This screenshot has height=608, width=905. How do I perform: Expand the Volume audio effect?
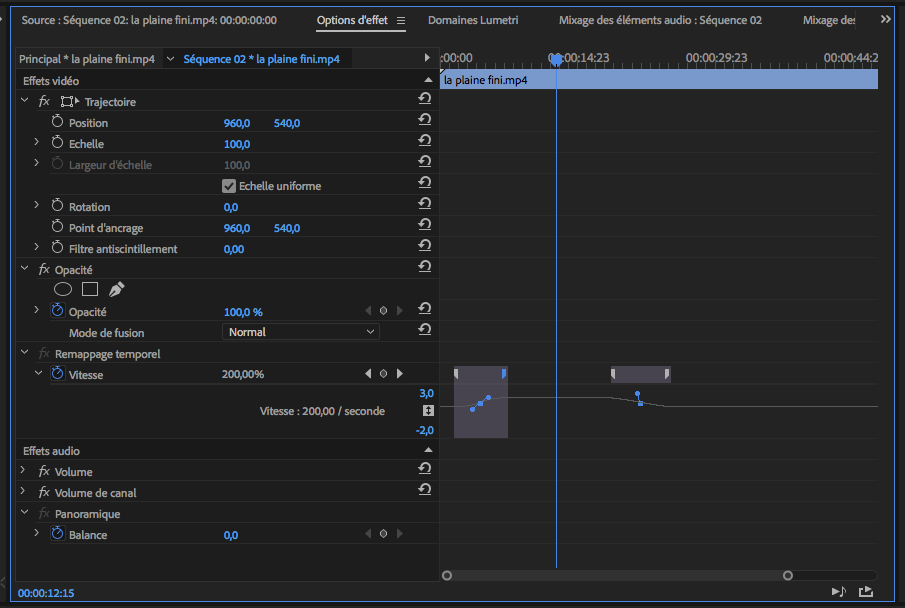[23, 470]
